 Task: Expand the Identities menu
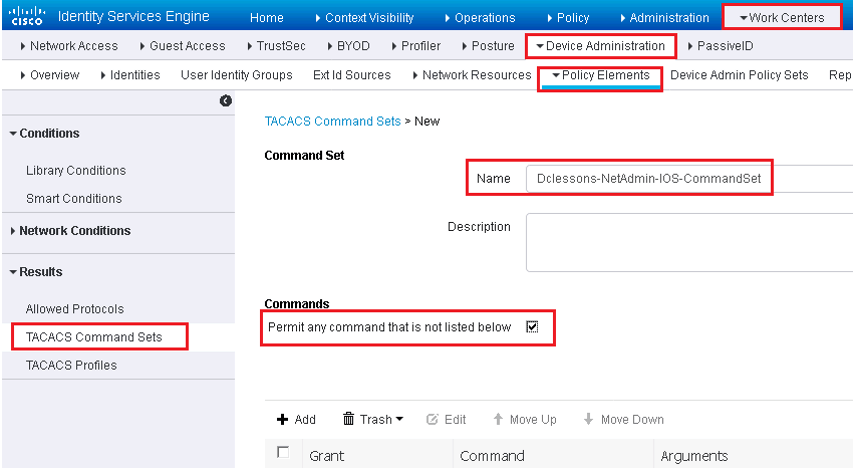[x=130, y=75]
